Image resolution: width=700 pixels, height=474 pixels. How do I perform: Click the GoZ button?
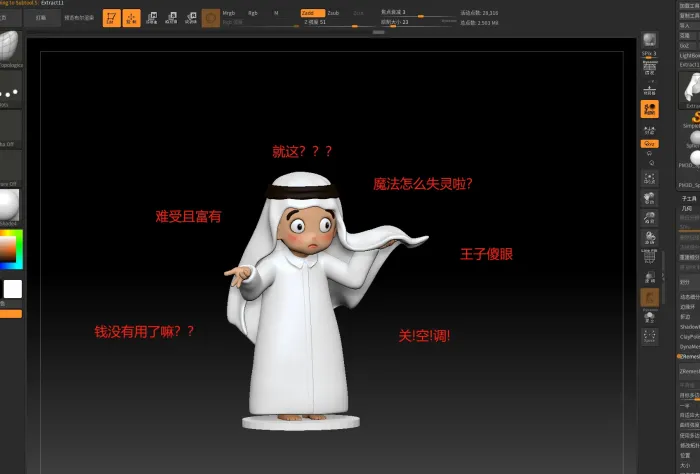coord(689,46)
